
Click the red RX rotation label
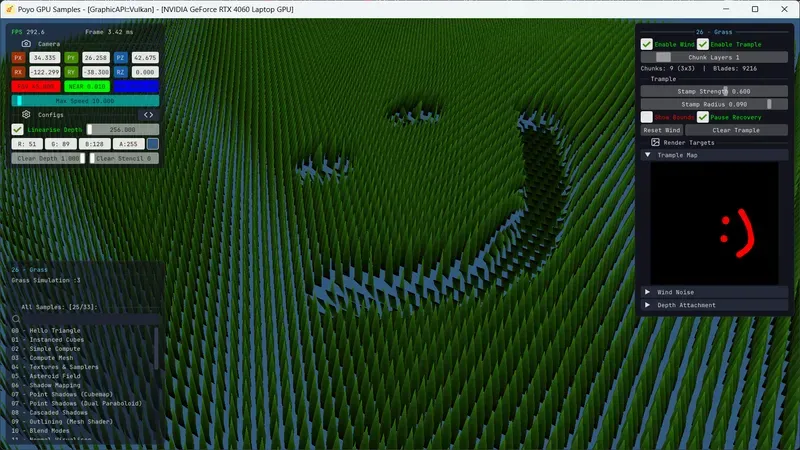(18, 72)
